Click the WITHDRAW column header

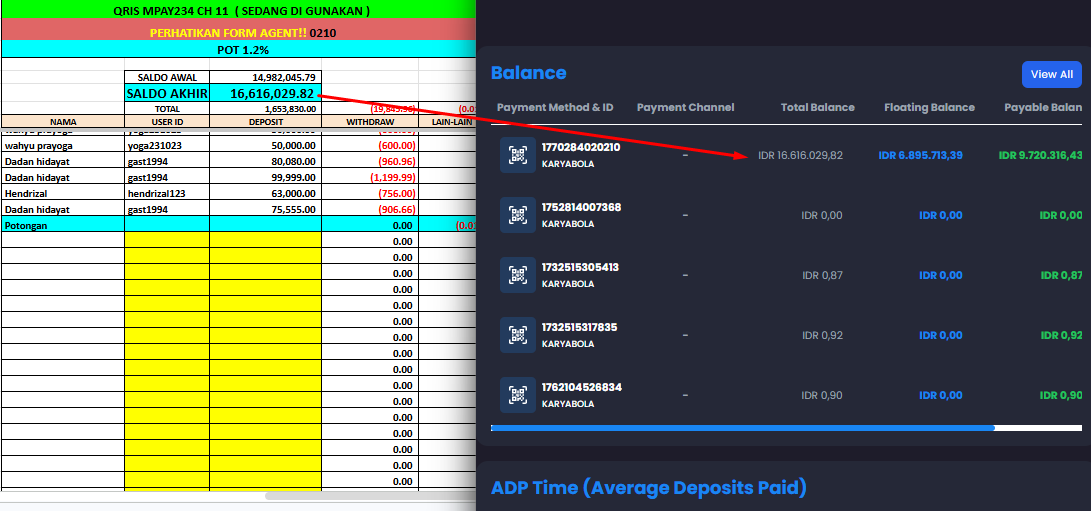(370, 121)
